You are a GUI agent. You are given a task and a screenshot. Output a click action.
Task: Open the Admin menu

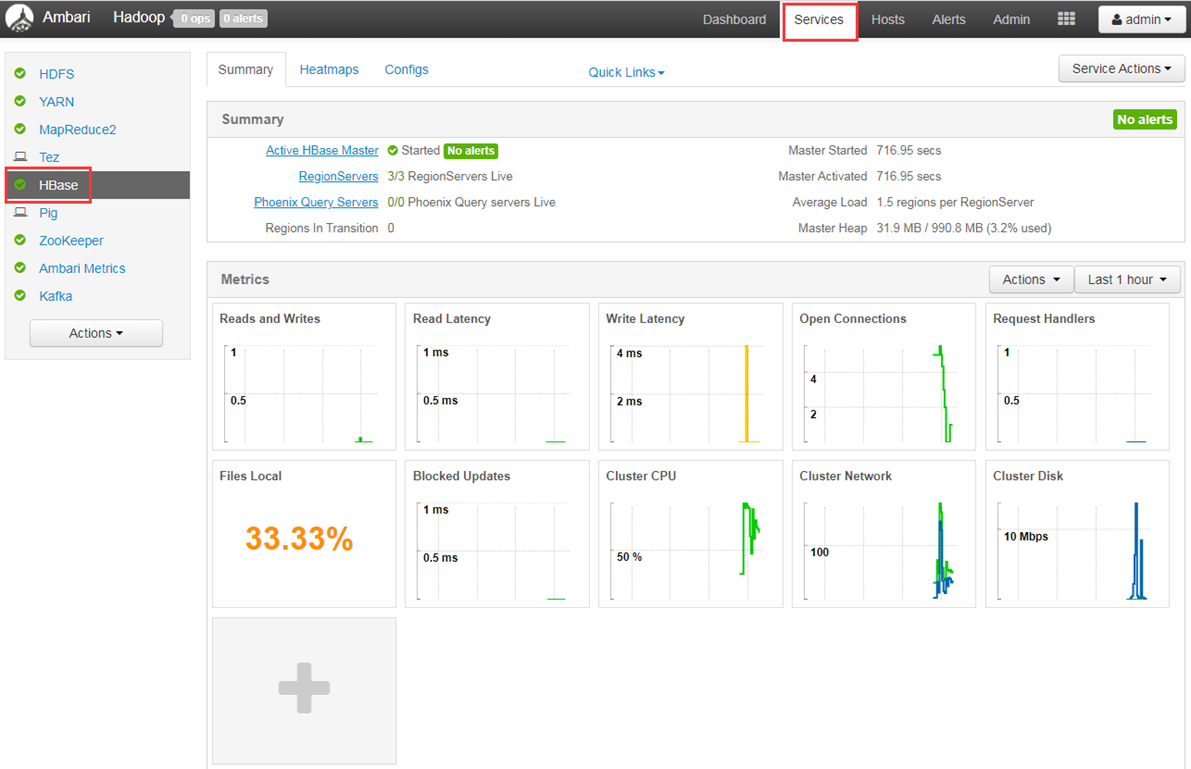coord(1011,20)
